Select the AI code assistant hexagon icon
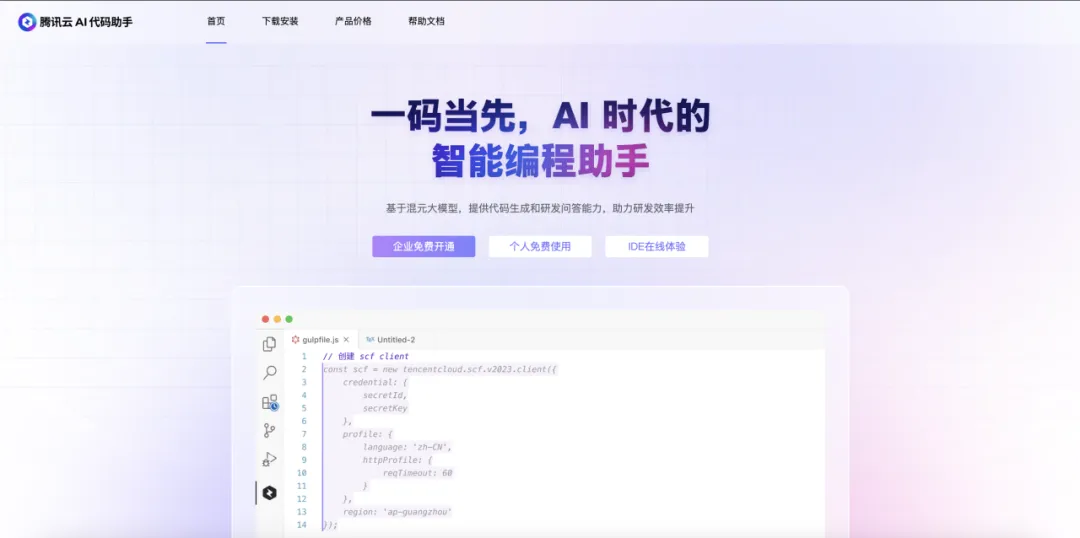1080x538 pixels. click(270, 493)
